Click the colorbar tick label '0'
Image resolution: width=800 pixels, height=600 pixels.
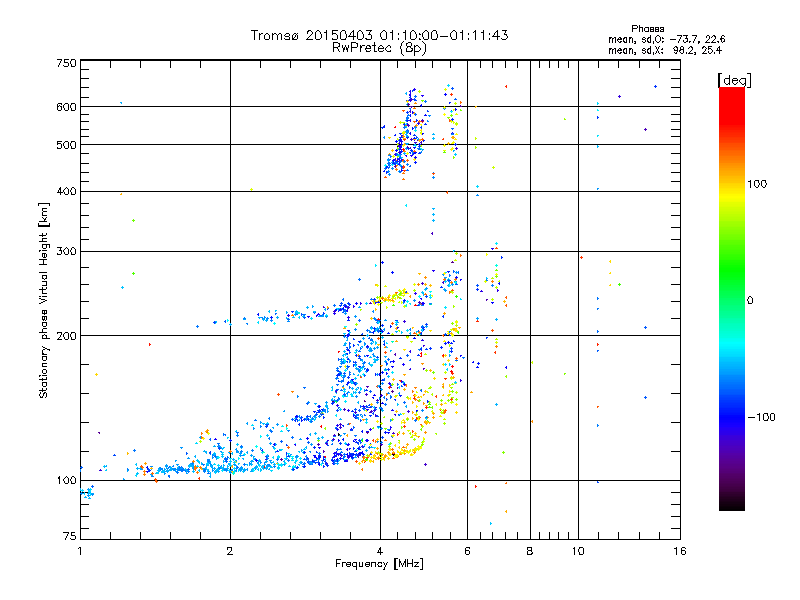(x=750, y=300)
